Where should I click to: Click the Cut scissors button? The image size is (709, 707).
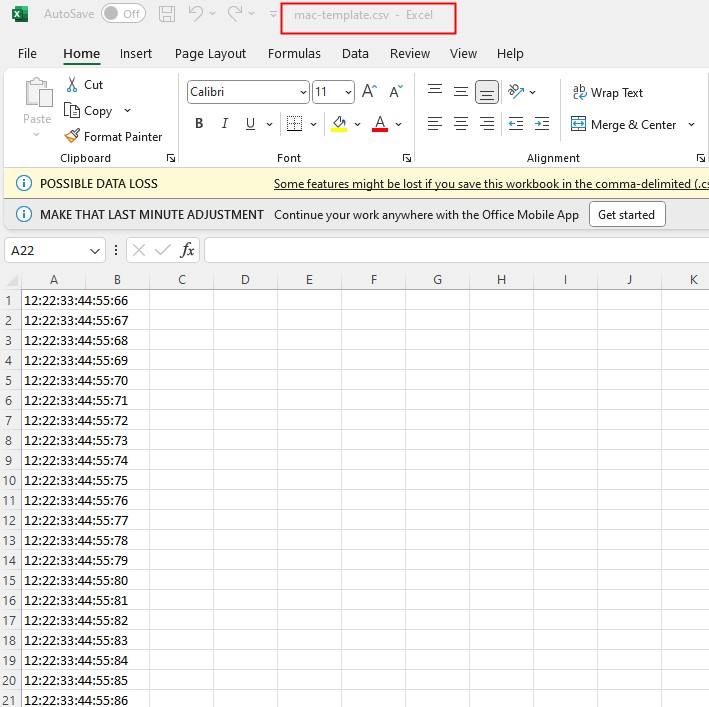85,85
